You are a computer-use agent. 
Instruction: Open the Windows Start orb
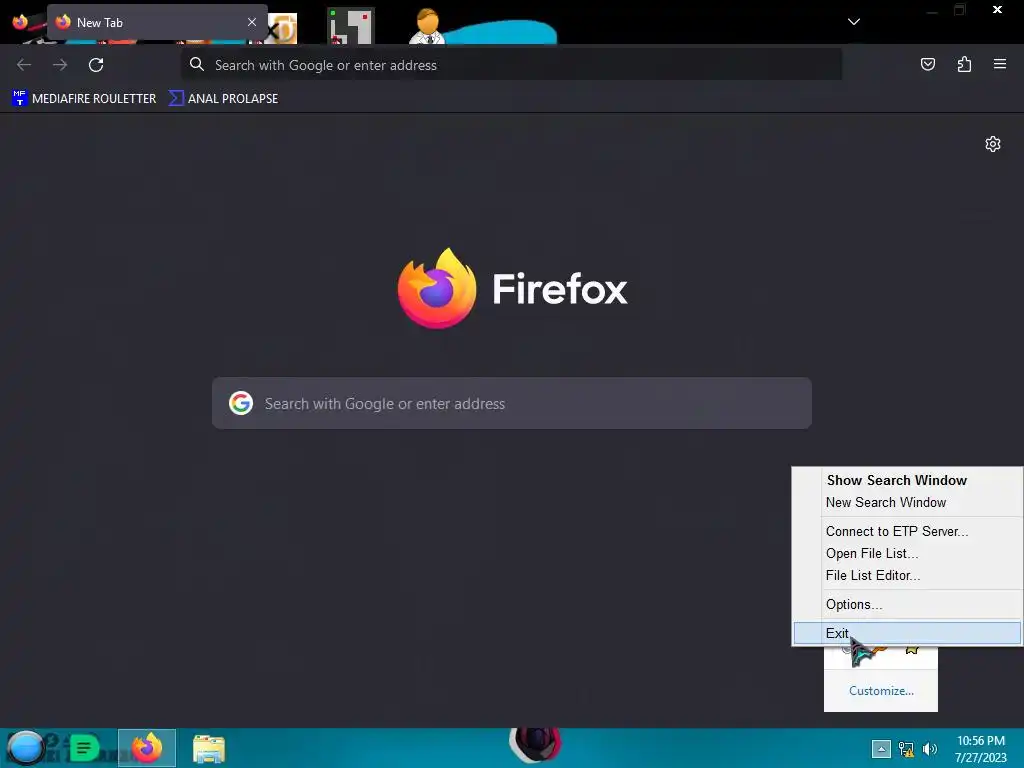point(25,748)
